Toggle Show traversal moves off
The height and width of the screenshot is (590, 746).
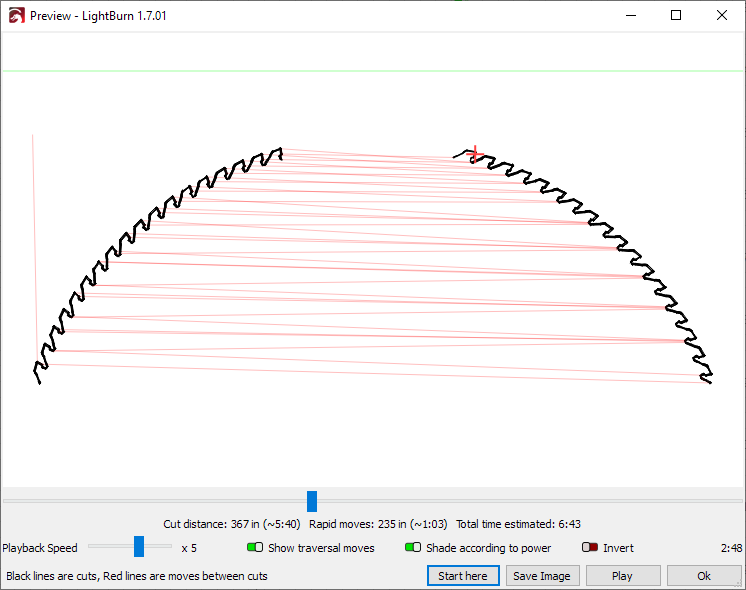pyautogui.click(x=255, y=548)
